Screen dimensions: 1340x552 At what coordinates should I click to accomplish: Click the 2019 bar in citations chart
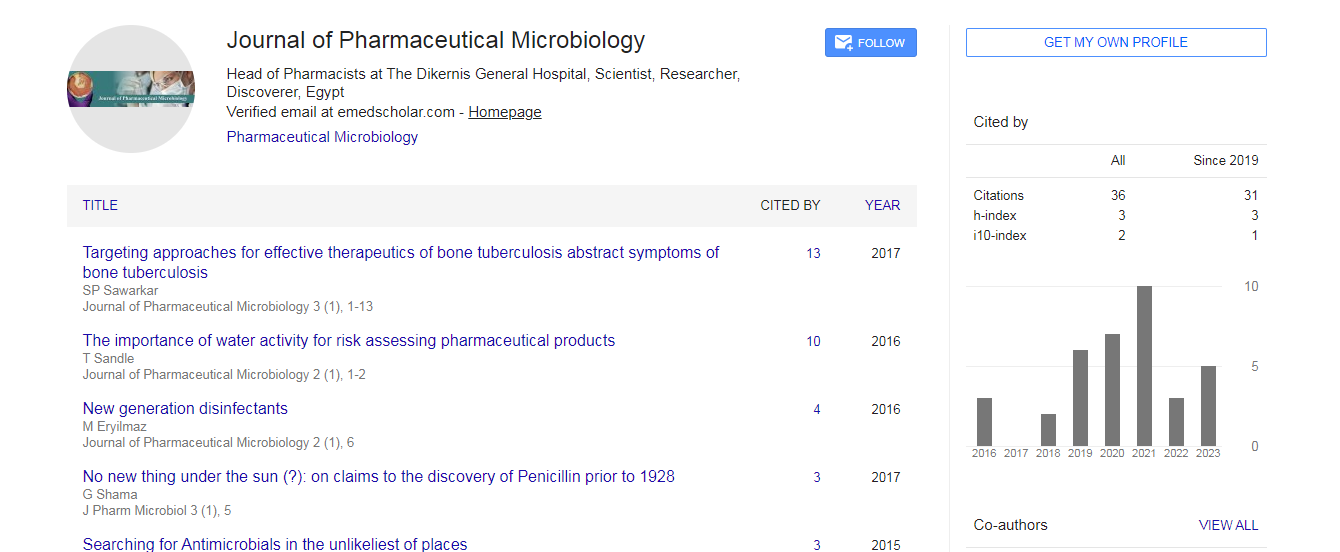click(1080, 398)
